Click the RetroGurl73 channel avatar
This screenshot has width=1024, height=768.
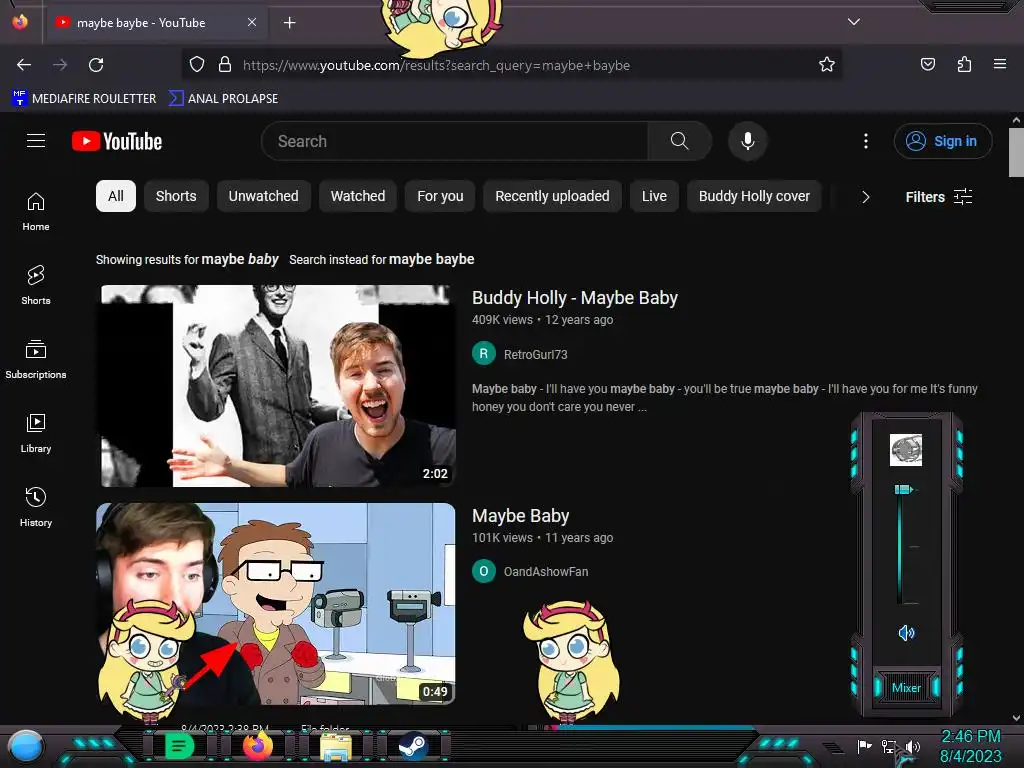coord(484,354)
